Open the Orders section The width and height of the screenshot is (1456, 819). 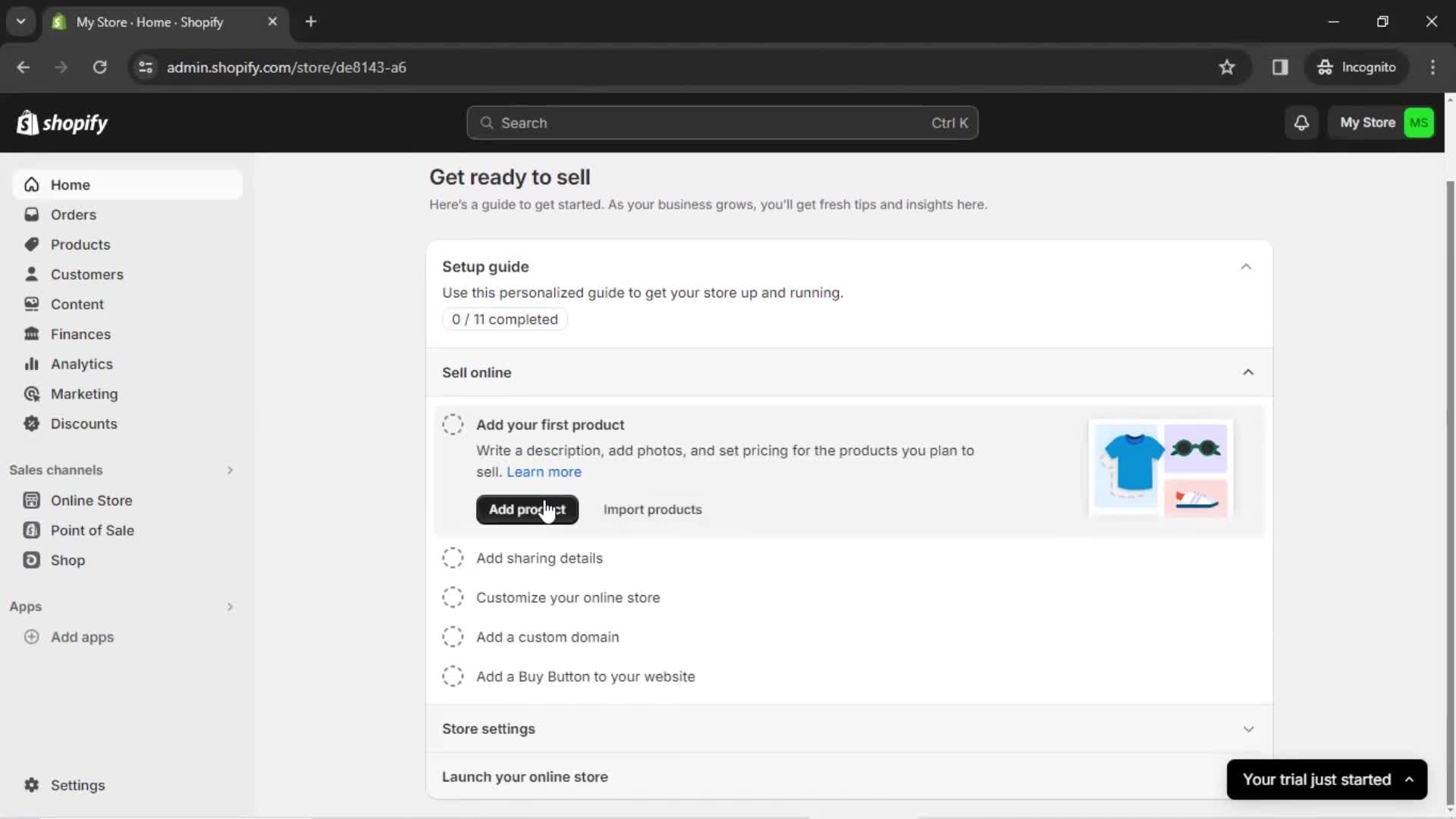click(x=73, y=214)
